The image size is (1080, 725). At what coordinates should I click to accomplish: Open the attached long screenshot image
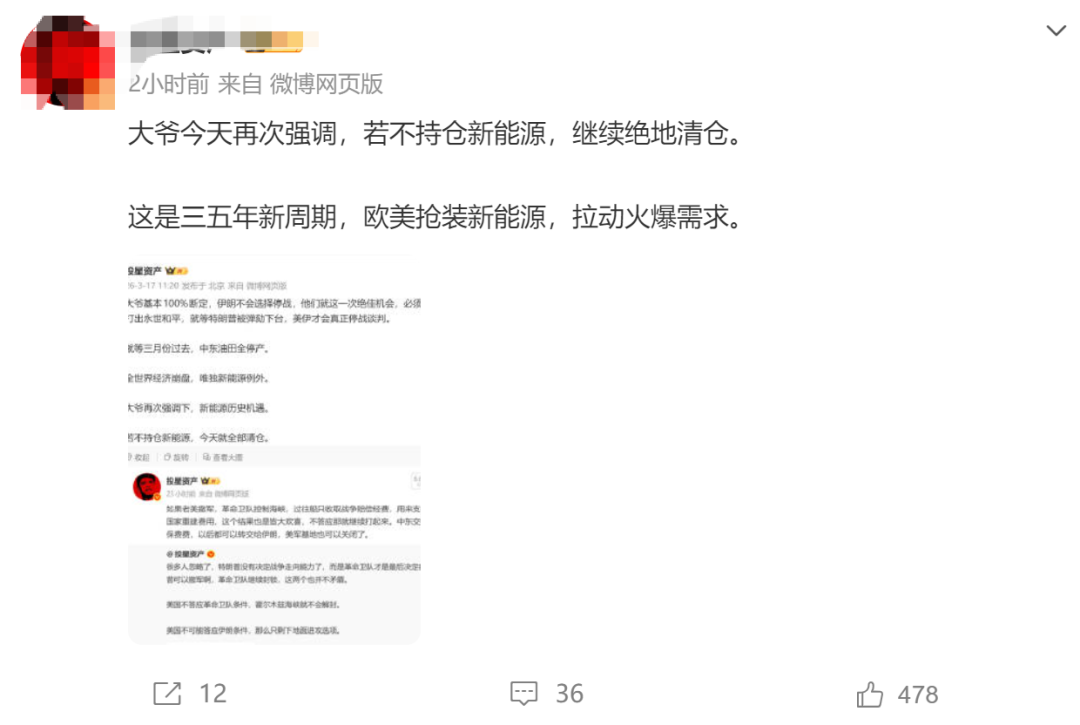point(274,450)
